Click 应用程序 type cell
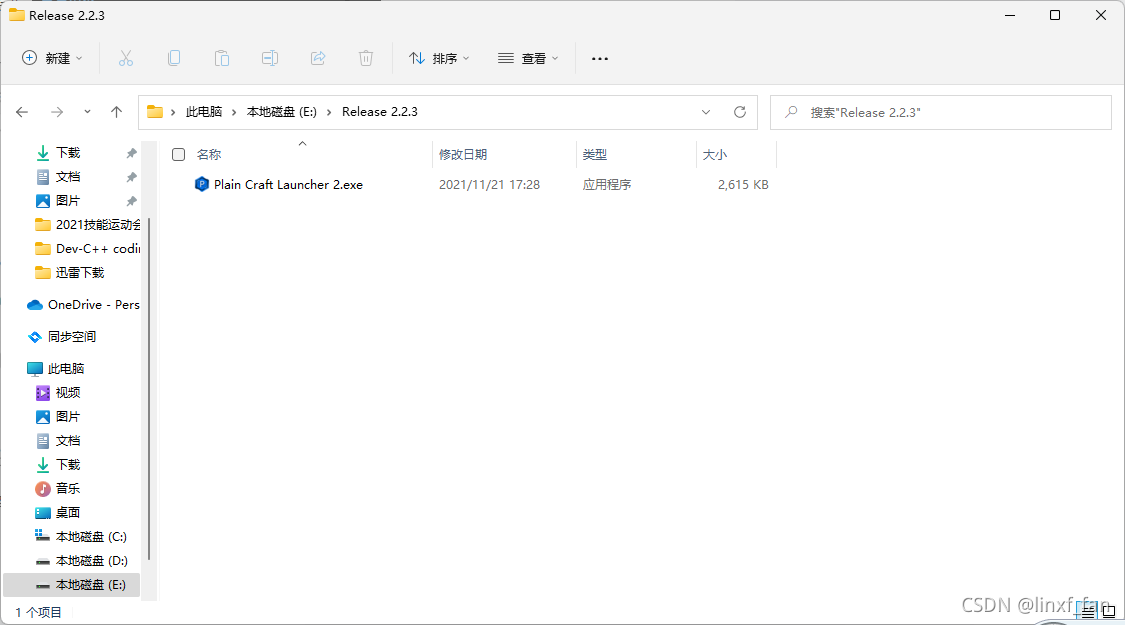This screenshot has height=625, width=1125. coord(607,184)
